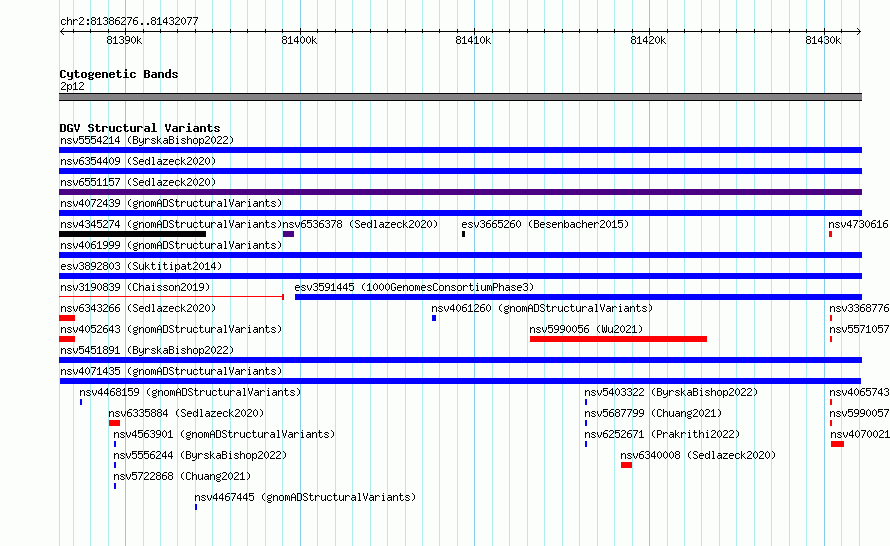Select esv3591445 (1000GenomesConsortiumPhase3) label
This screenshot has height=546, width=890.
coord(414,287)
